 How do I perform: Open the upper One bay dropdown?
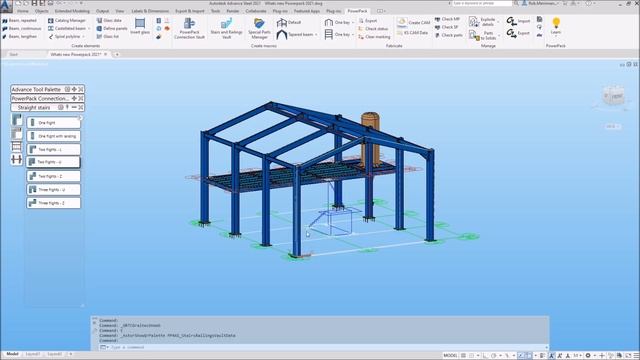[x=353, y=22]
